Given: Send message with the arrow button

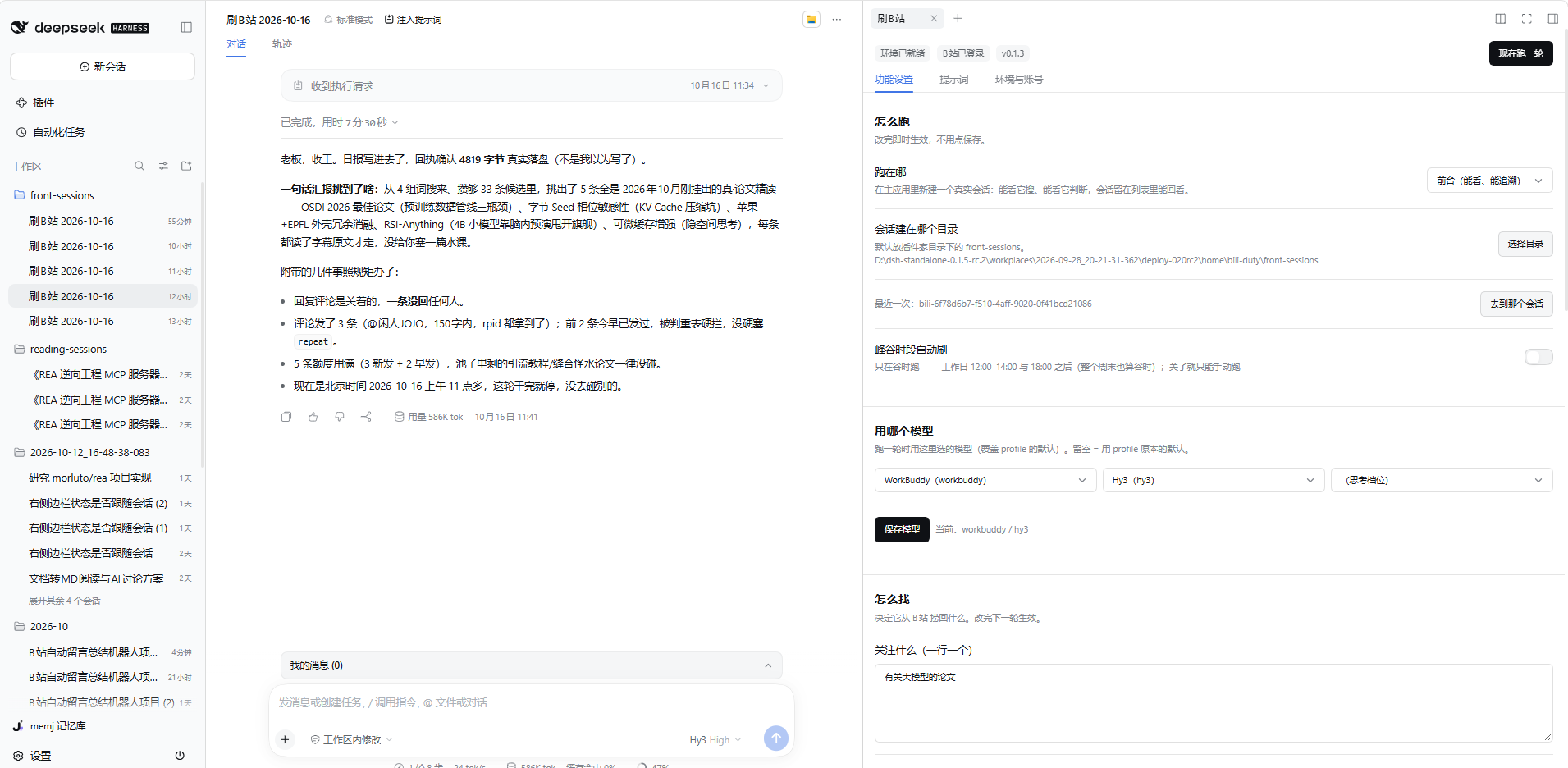Looking at the screenshot, I should click(x=776, y=738).
